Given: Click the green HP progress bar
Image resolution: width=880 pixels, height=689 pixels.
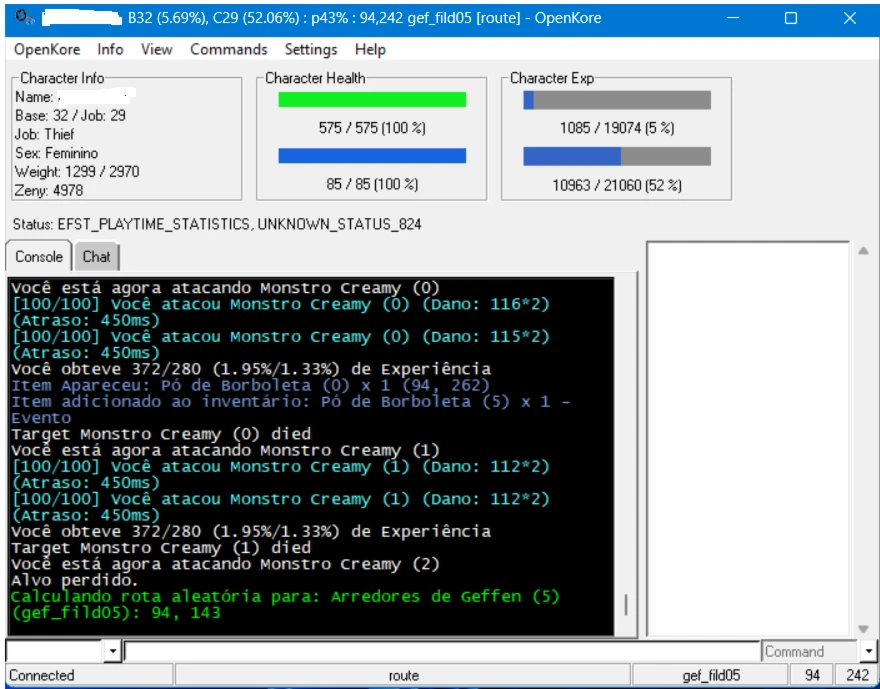Looking at the screenshot, I should tap(372, 99).
